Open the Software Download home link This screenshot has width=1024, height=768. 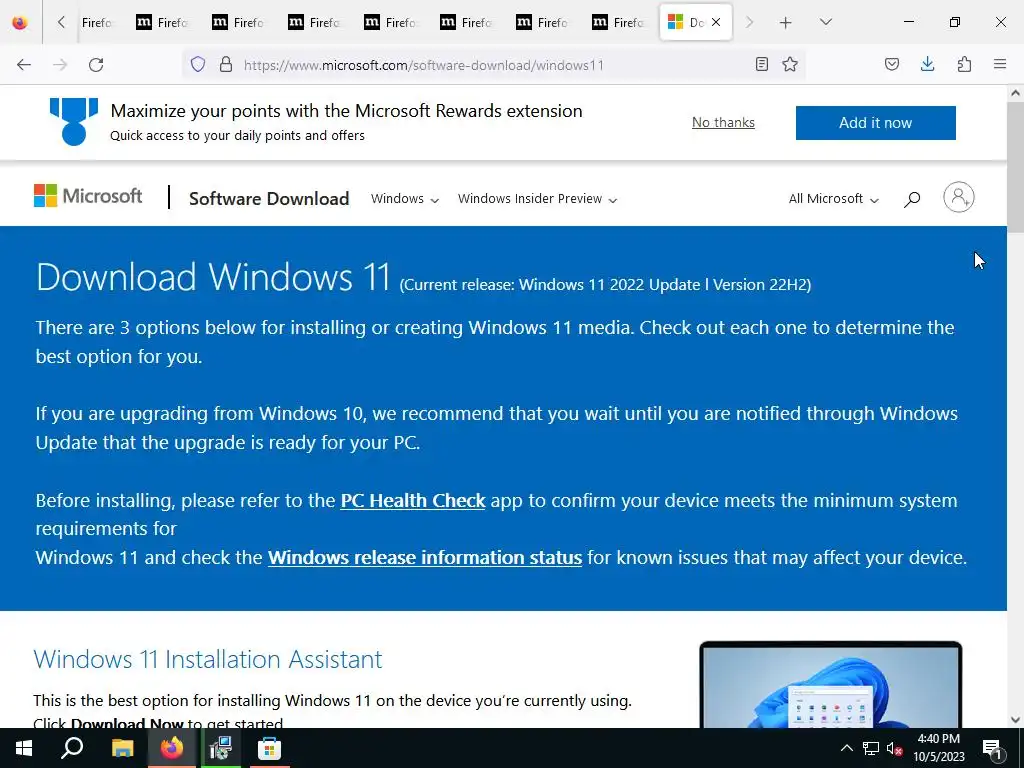pos(269,199)
